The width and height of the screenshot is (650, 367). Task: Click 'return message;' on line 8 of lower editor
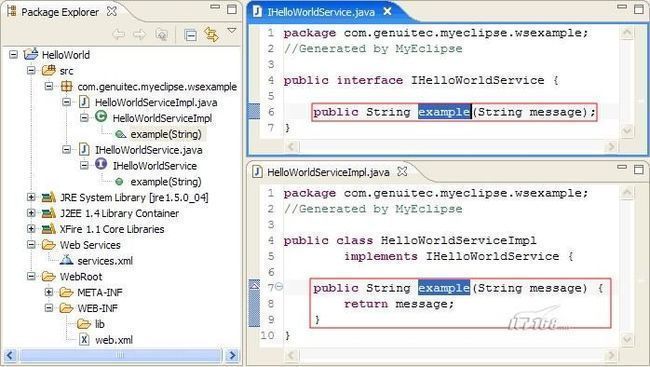tap(399, 304)
